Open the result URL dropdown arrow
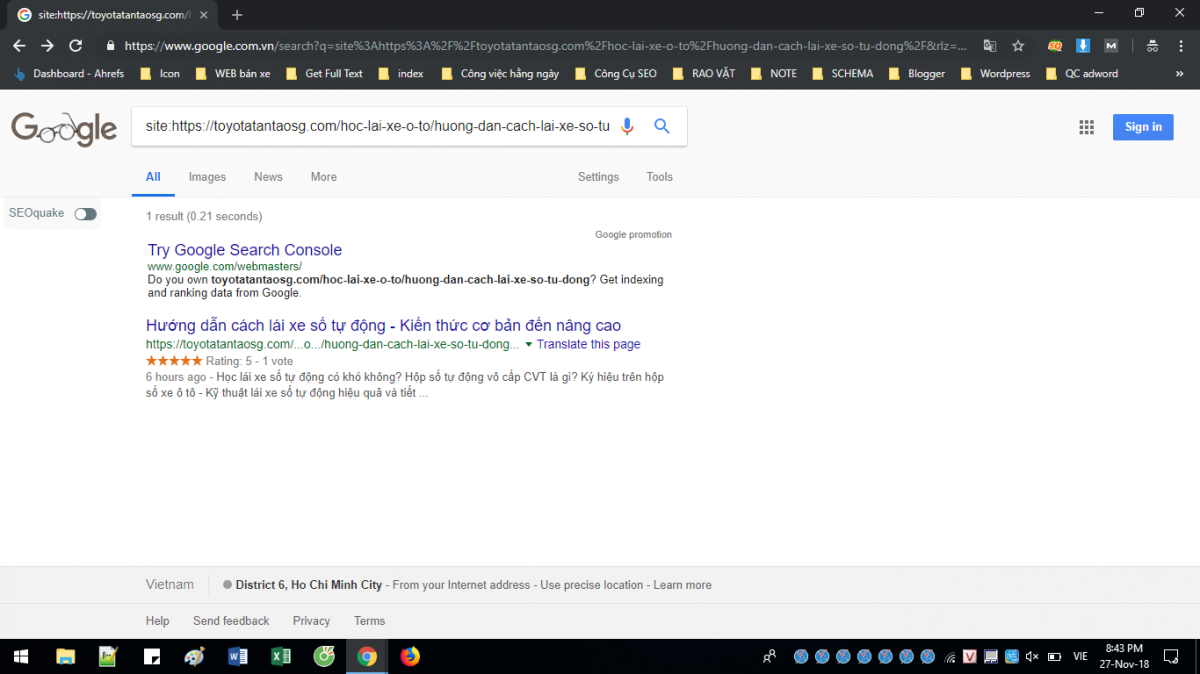Screen dimensions: 1200x674 pos(529,344)
